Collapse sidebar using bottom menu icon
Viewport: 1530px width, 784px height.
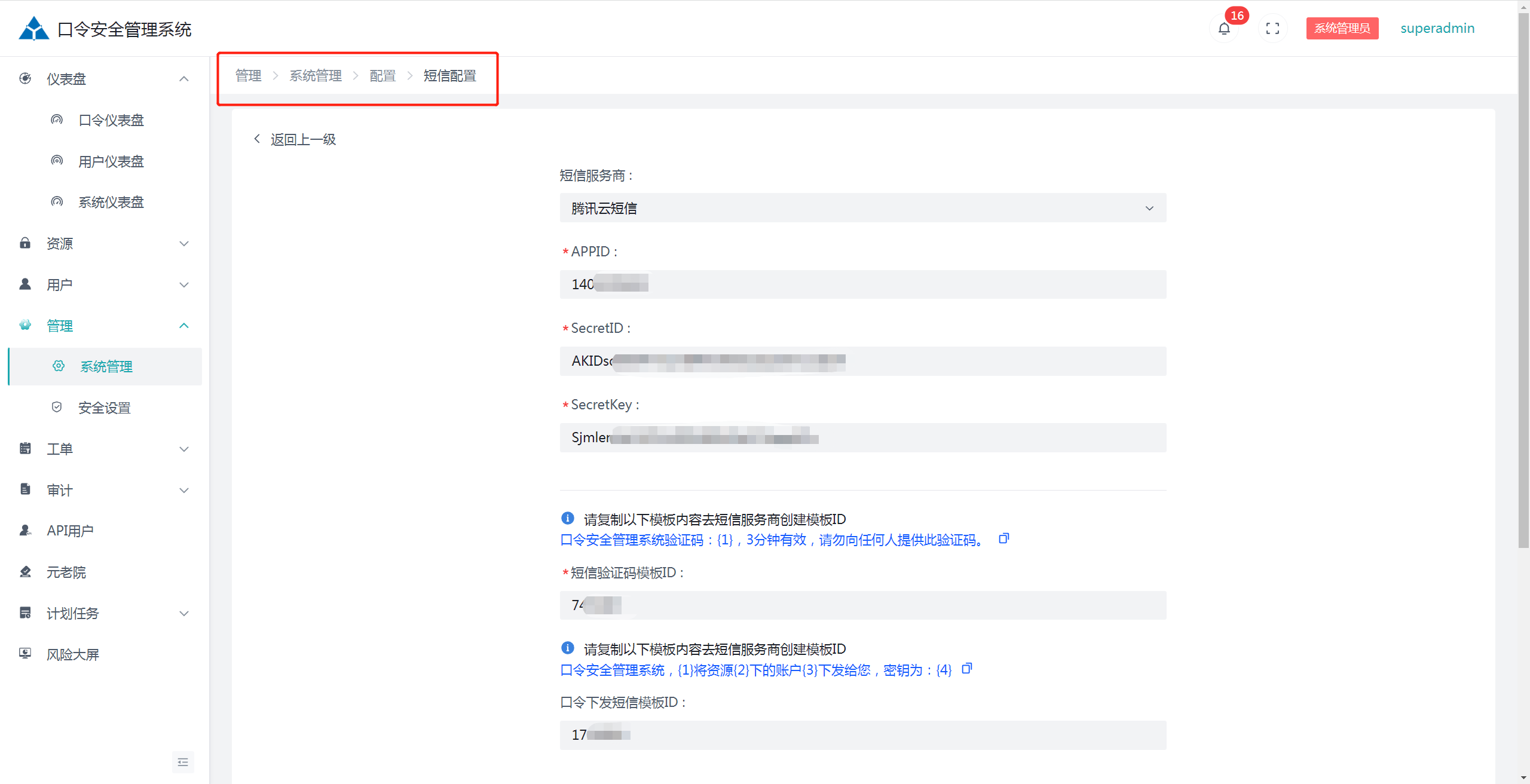click(183, 762)
